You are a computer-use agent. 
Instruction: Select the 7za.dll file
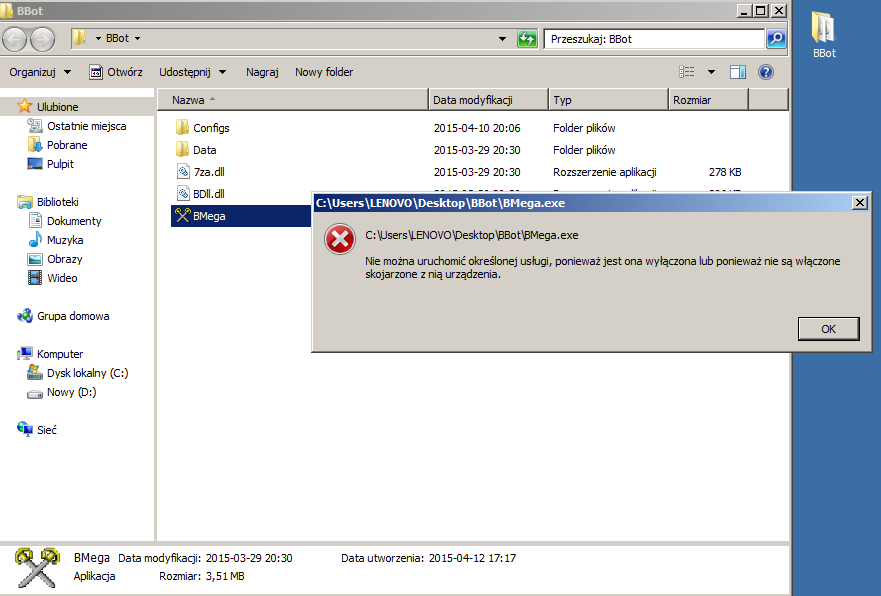[x=209, y=172]
